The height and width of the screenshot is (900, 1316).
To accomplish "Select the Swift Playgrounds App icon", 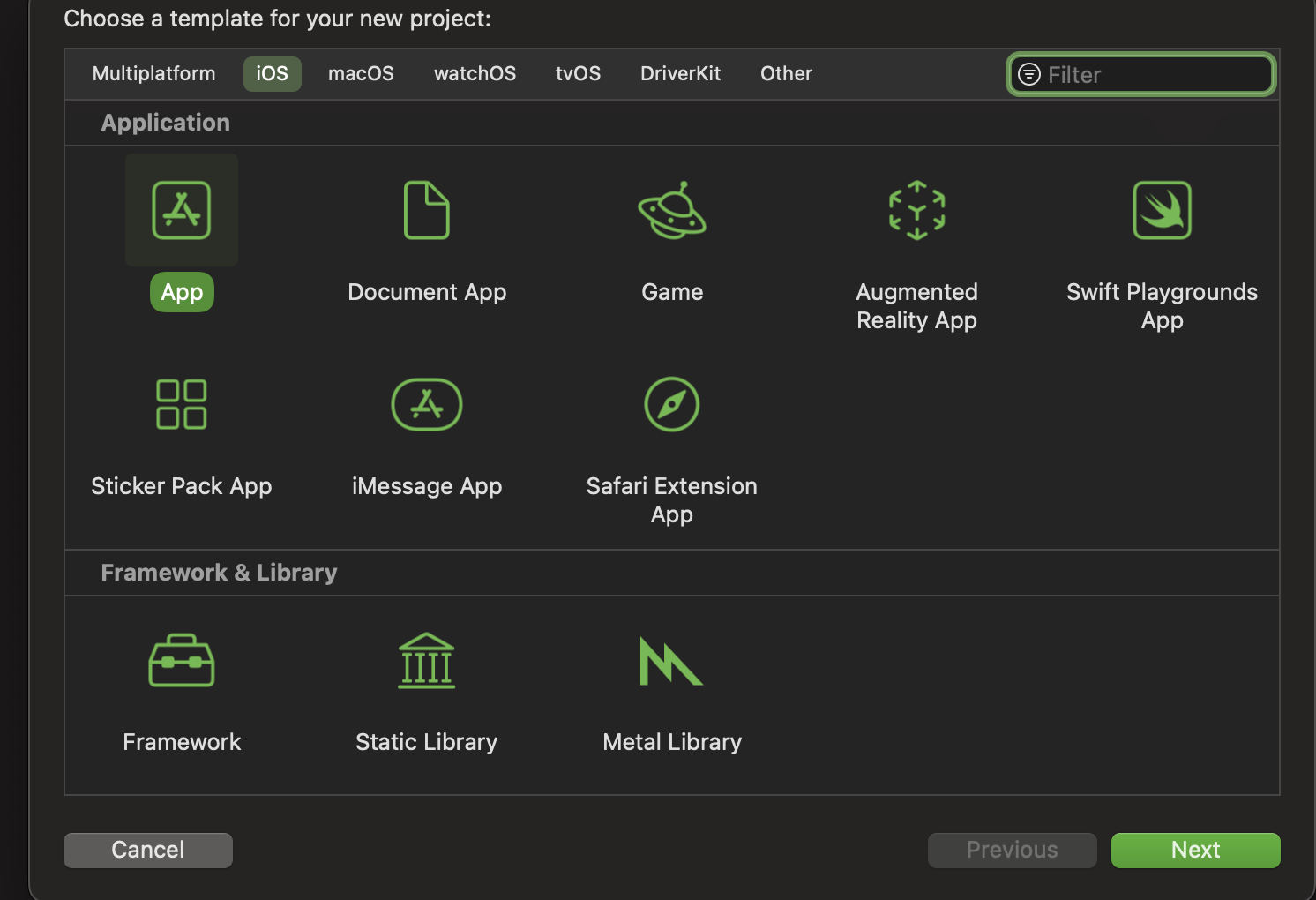I will point(1163,210).
